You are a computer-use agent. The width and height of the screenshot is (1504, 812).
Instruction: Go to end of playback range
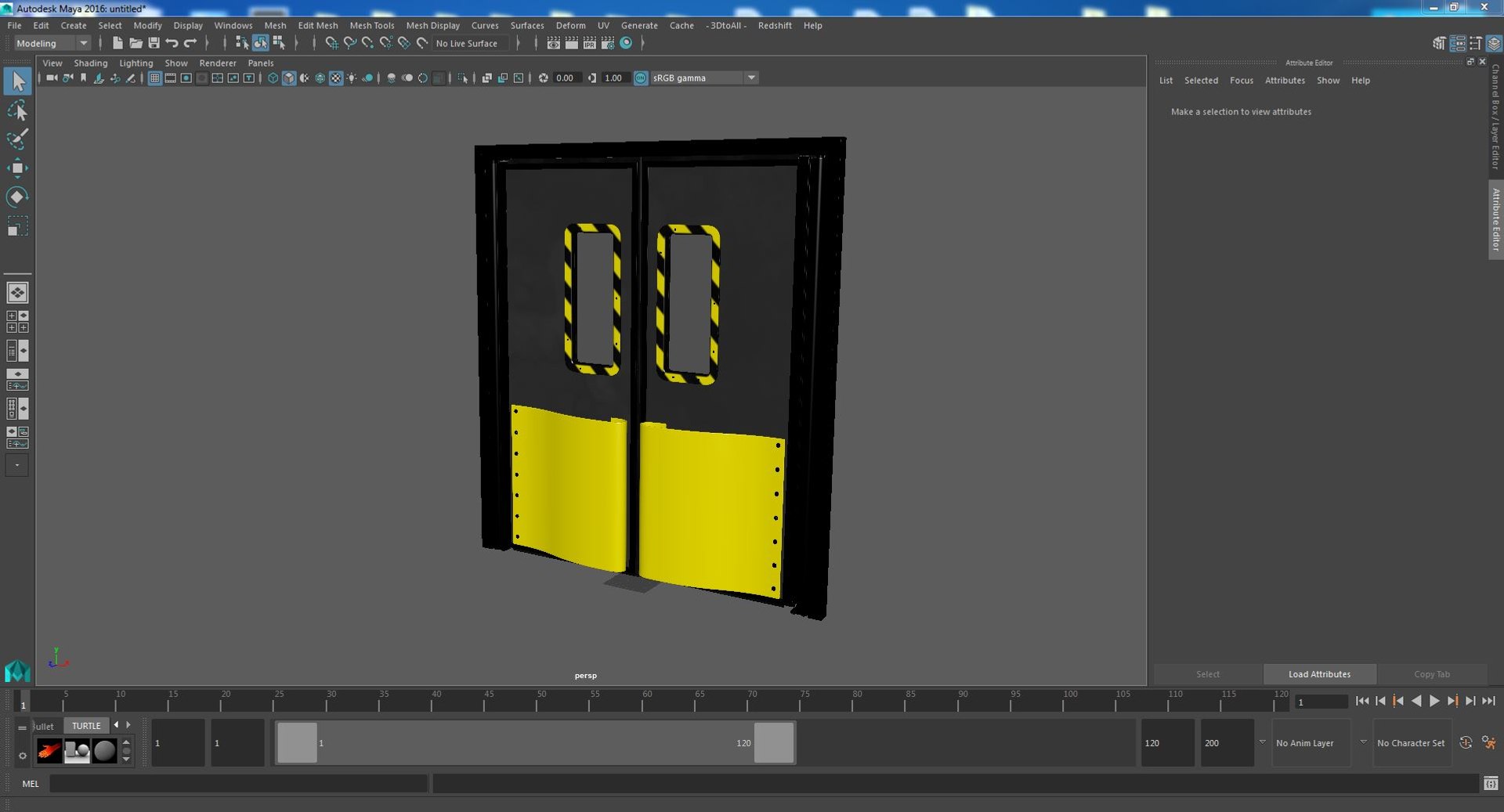tap(1489, 701)
